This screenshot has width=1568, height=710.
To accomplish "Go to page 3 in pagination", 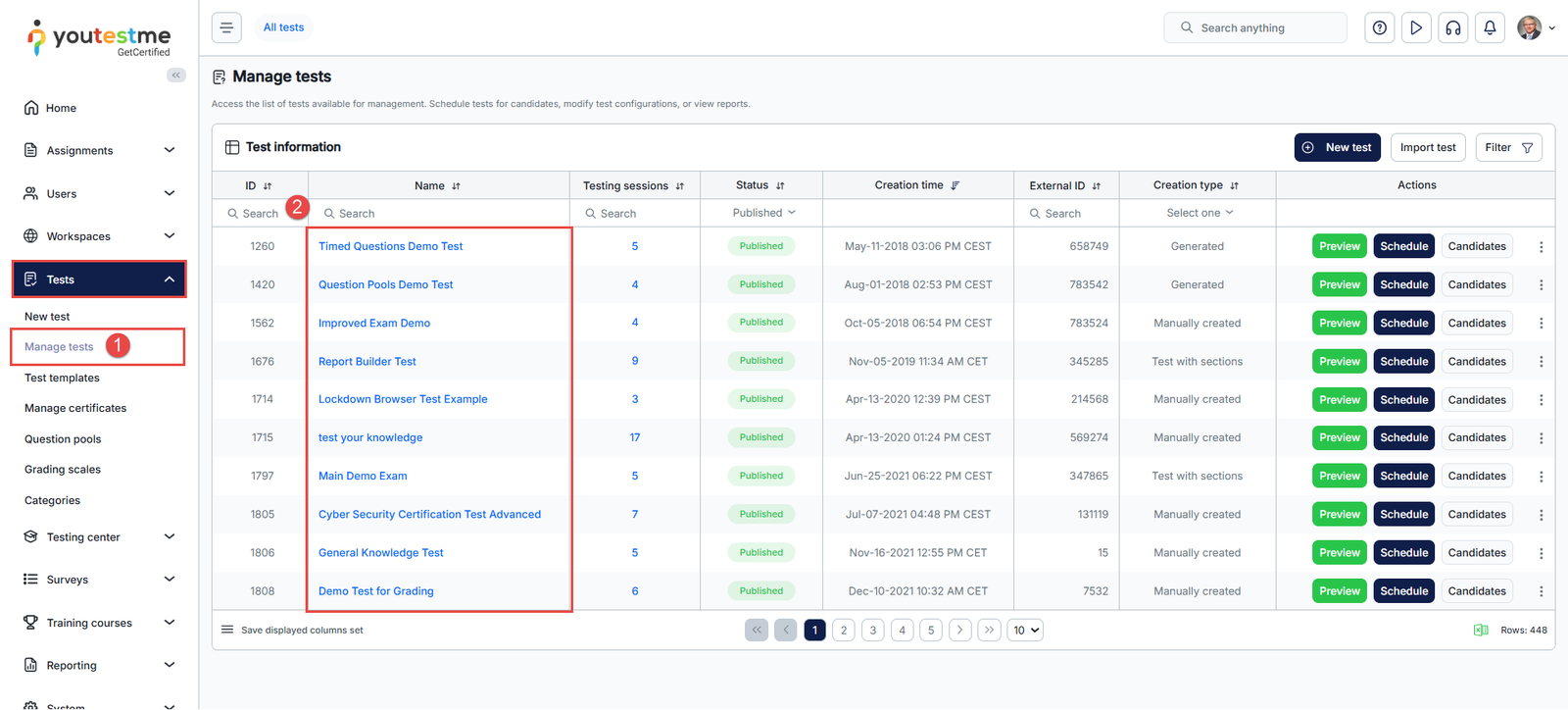I will 872,631.
